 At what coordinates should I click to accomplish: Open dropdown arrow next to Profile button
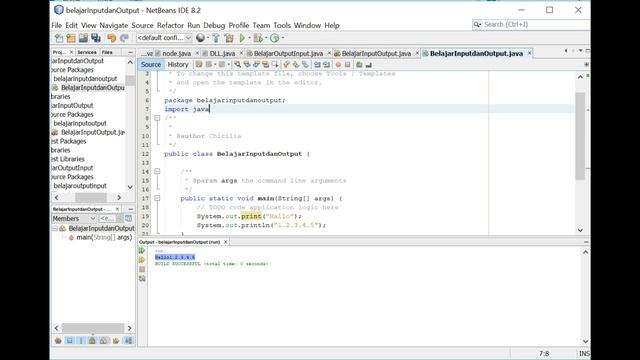[x=283, y=38]
